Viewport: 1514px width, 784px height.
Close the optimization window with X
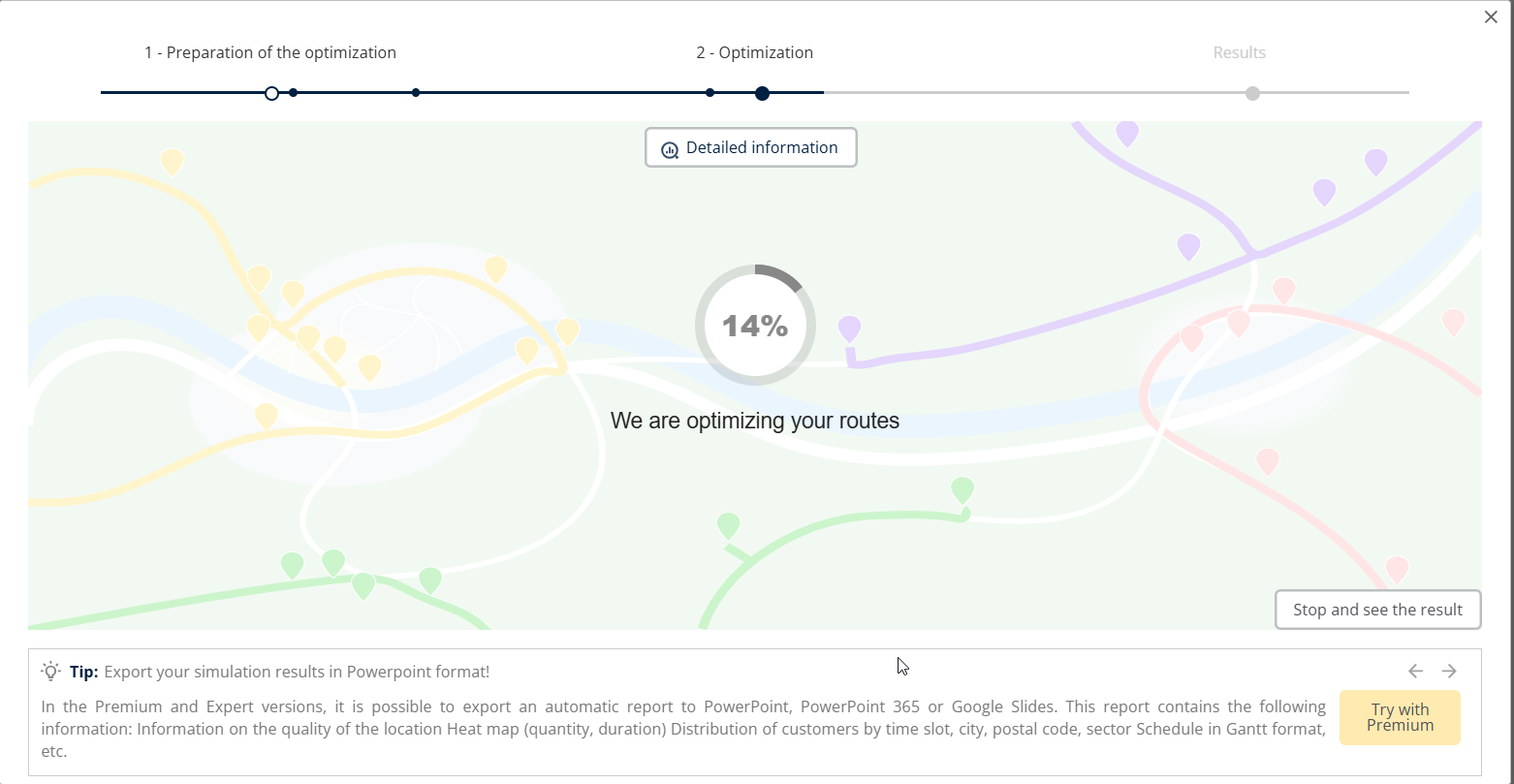point(1491,16)
